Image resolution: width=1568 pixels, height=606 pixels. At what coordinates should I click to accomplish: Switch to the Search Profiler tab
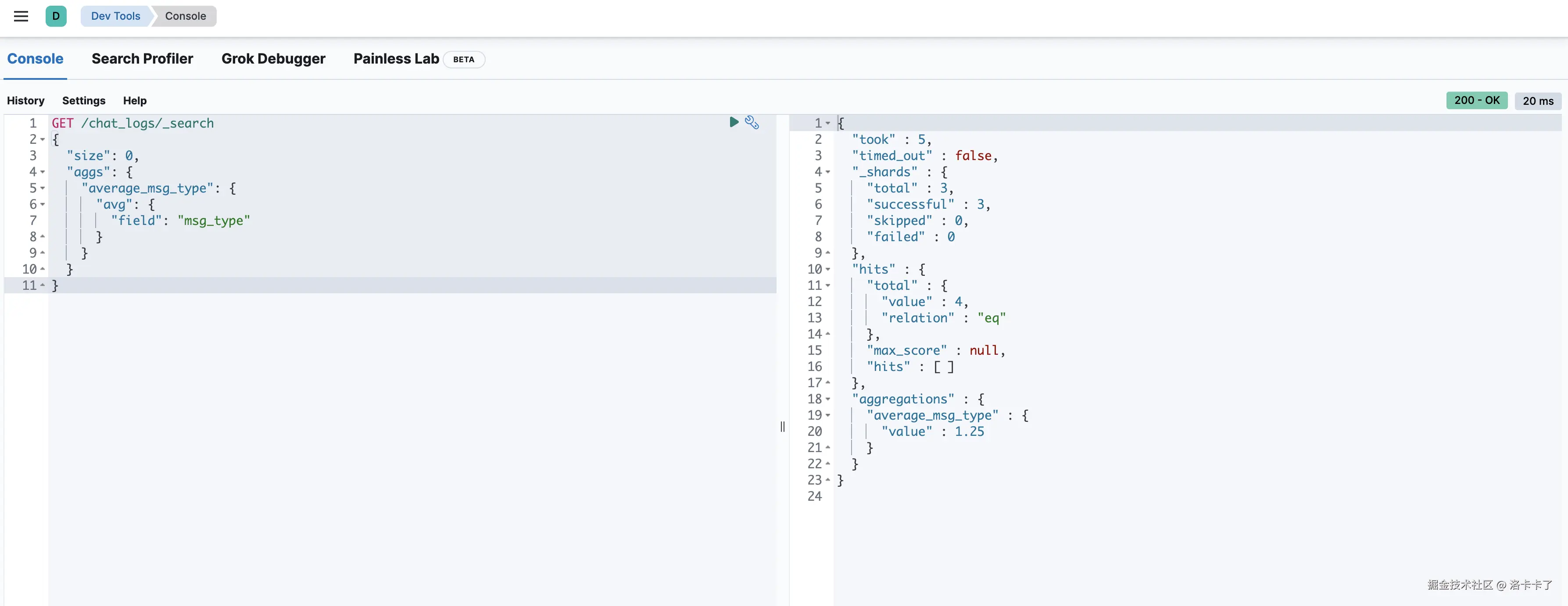tap(142, 59)
